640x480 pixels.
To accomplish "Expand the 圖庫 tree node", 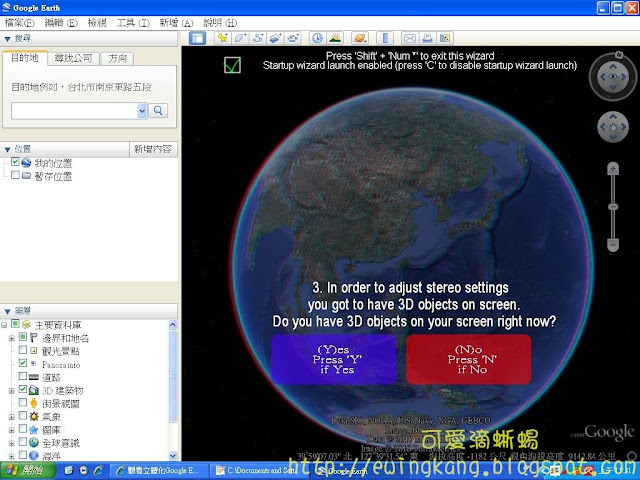I will [x=11, y=430].
